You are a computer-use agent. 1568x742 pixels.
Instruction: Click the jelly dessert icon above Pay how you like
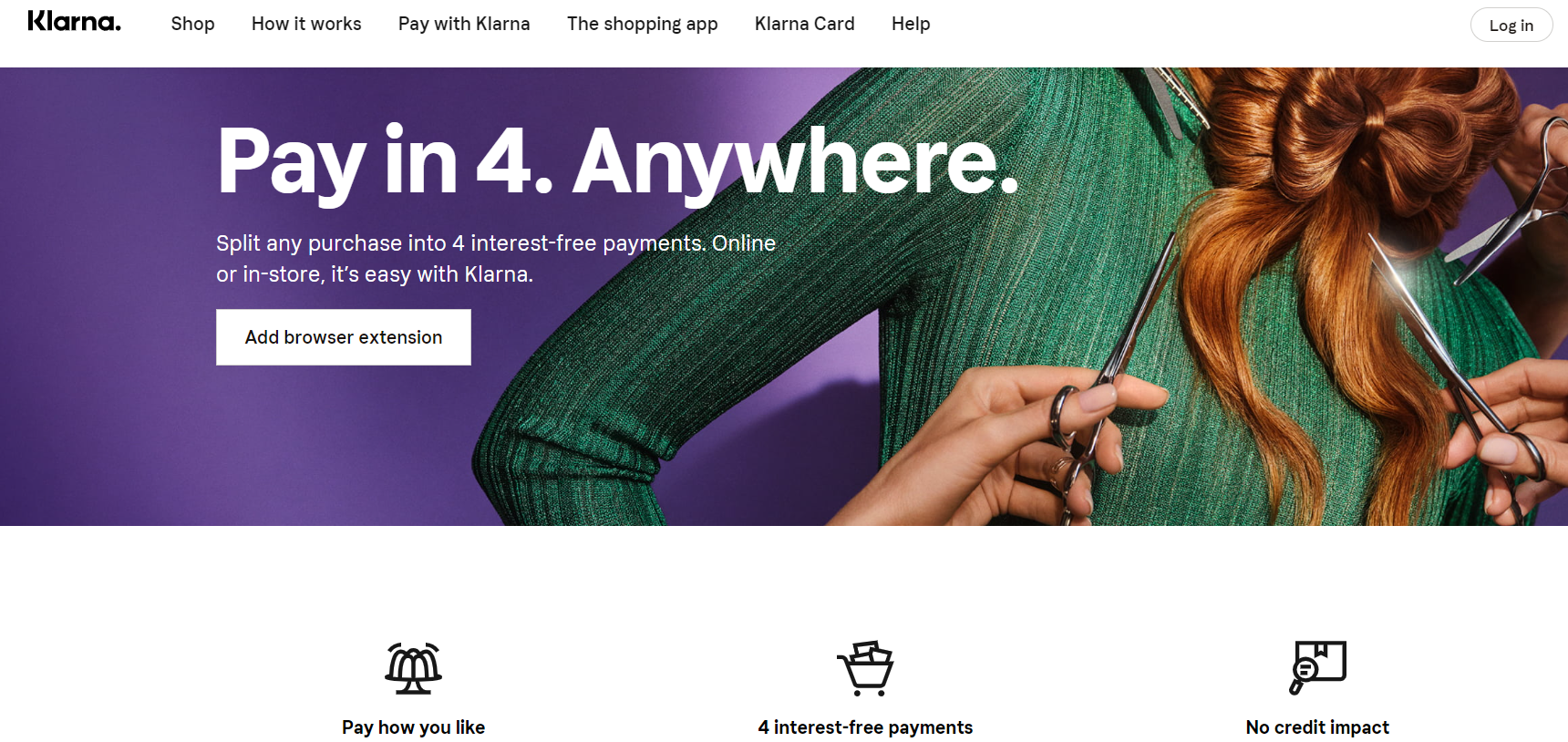click(x=413, y=668)
